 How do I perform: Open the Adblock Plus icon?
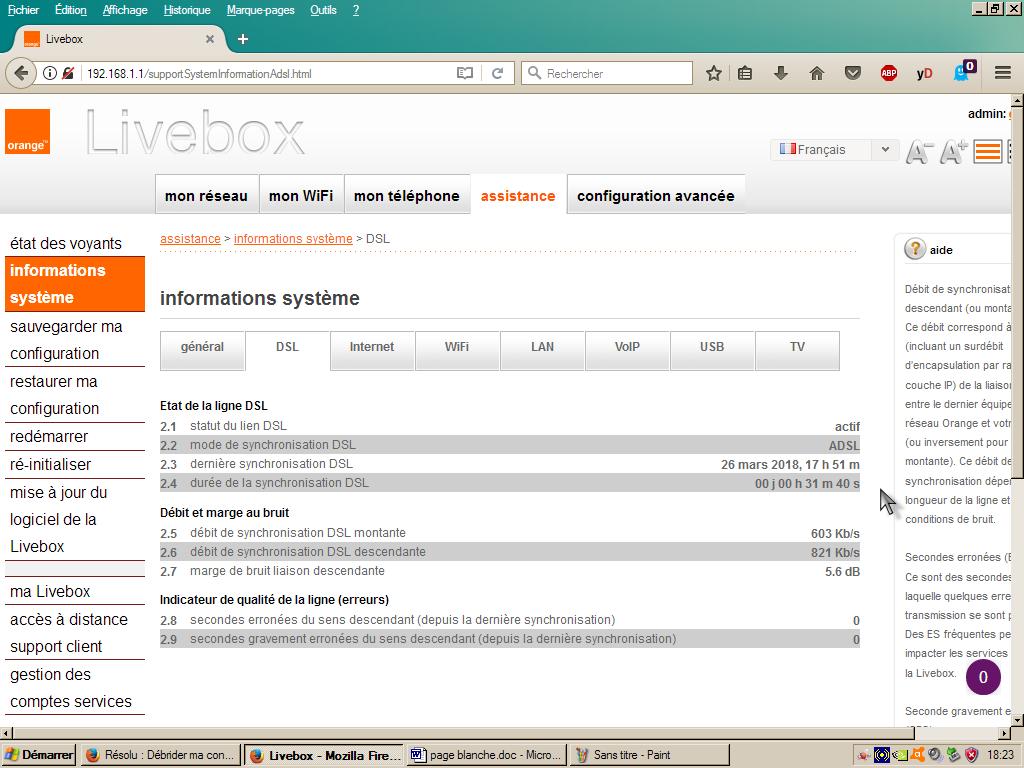pyautogui.click(x=889, y=73)
